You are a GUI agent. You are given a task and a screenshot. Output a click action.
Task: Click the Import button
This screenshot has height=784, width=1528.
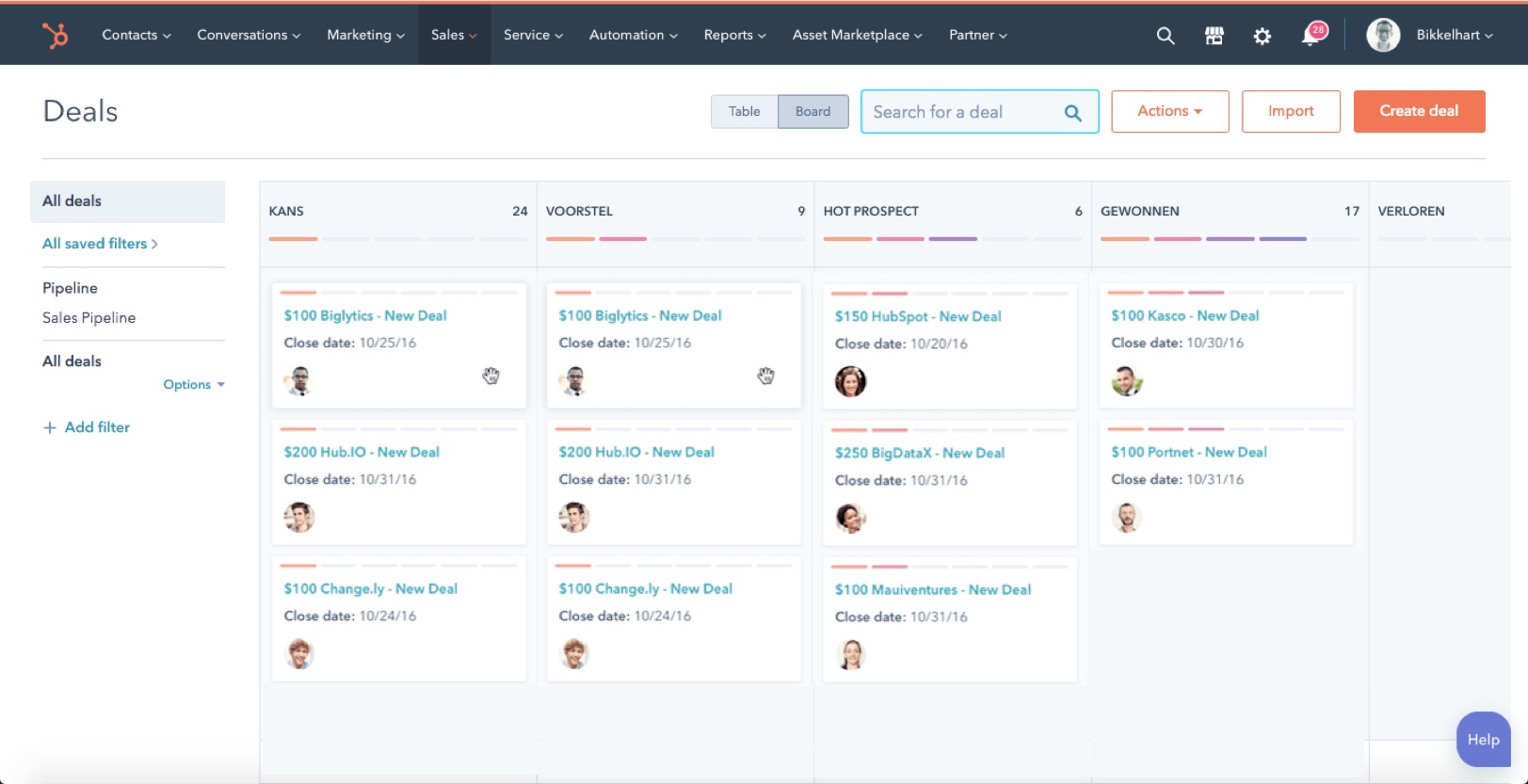click(1291, 111)
